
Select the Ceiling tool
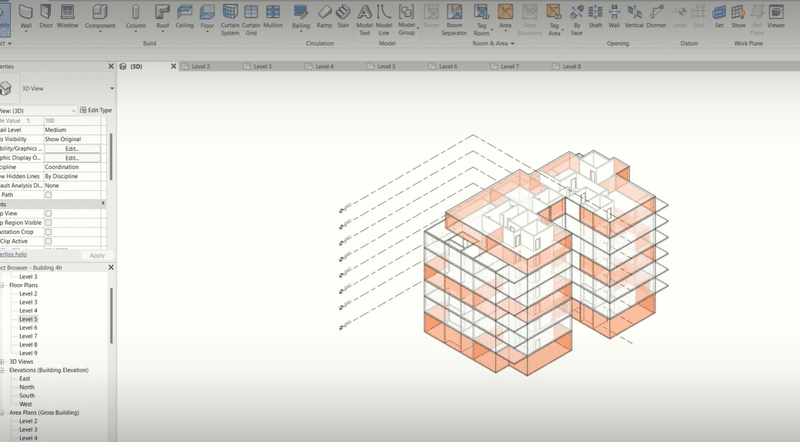[185, 16]
